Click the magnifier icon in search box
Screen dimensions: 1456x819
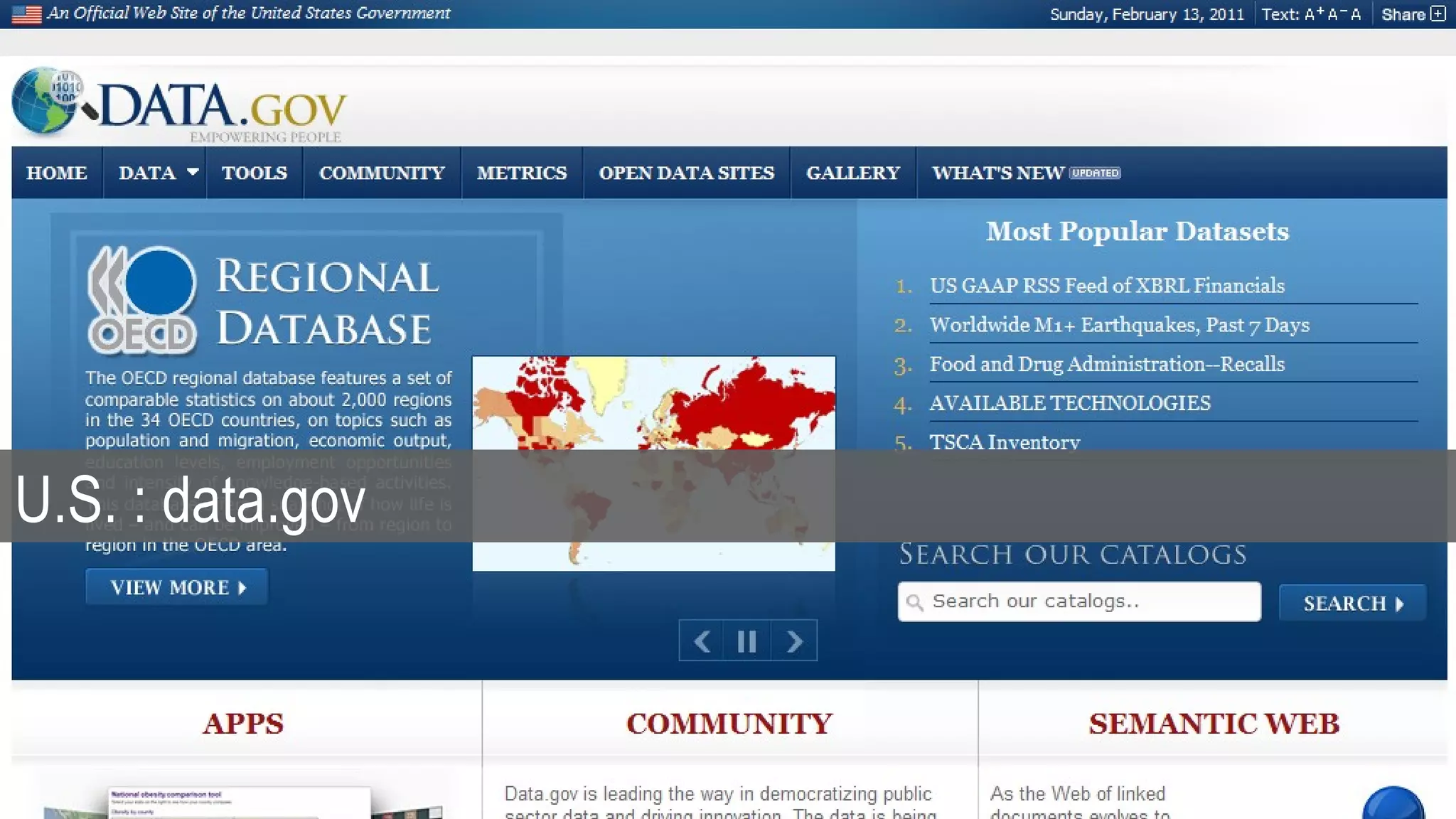tap(915, 603)
